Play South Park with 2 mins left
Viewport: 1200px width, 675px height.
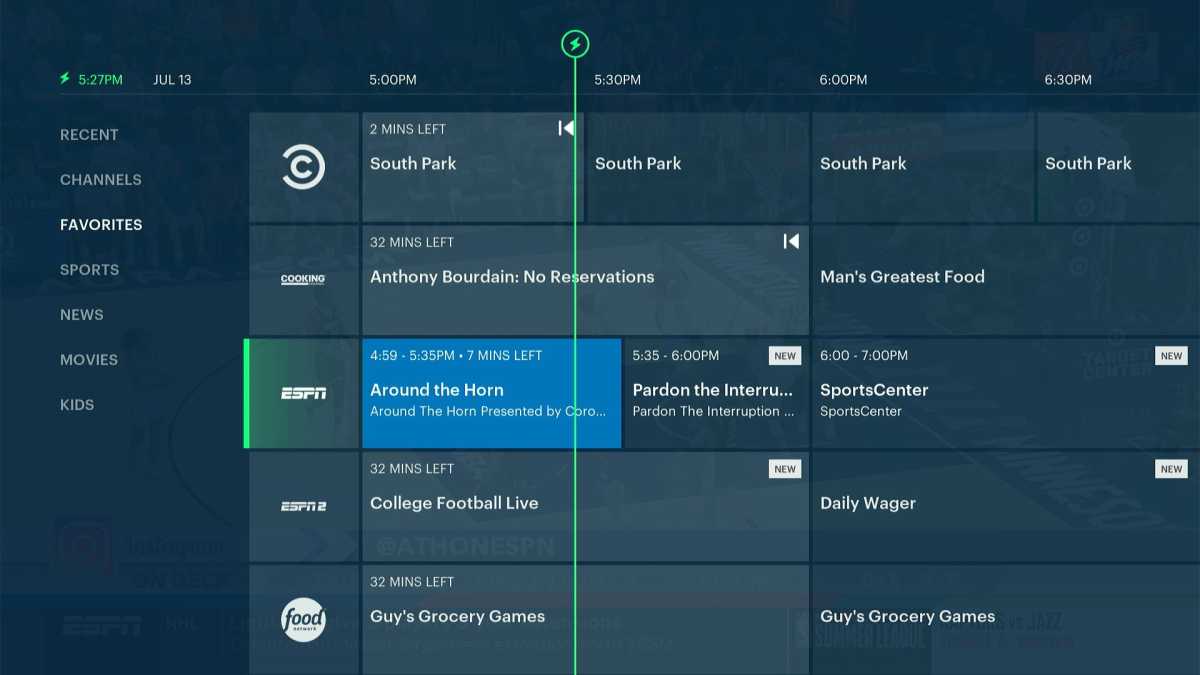pos(472,167)
